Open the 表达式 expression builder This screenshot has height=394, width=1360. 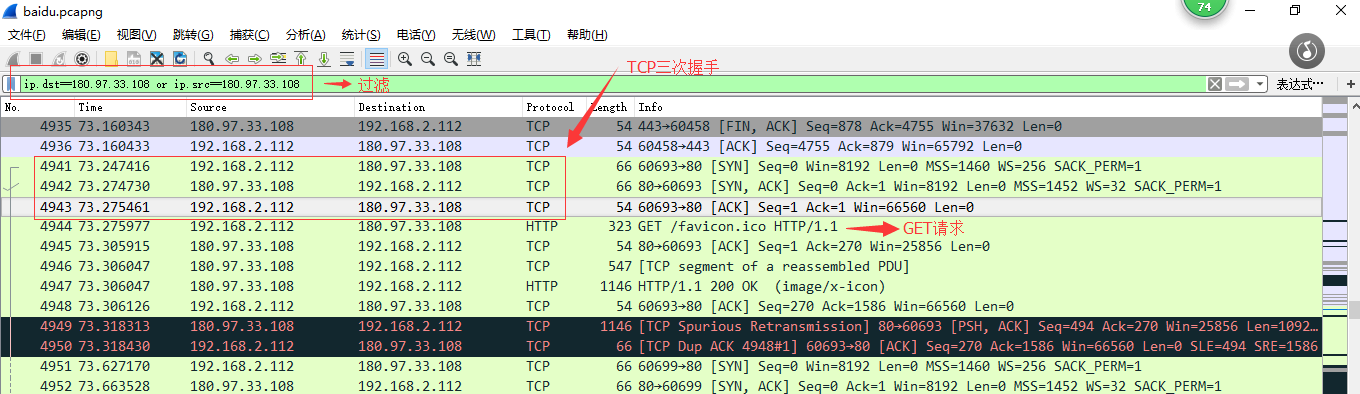1299,84
